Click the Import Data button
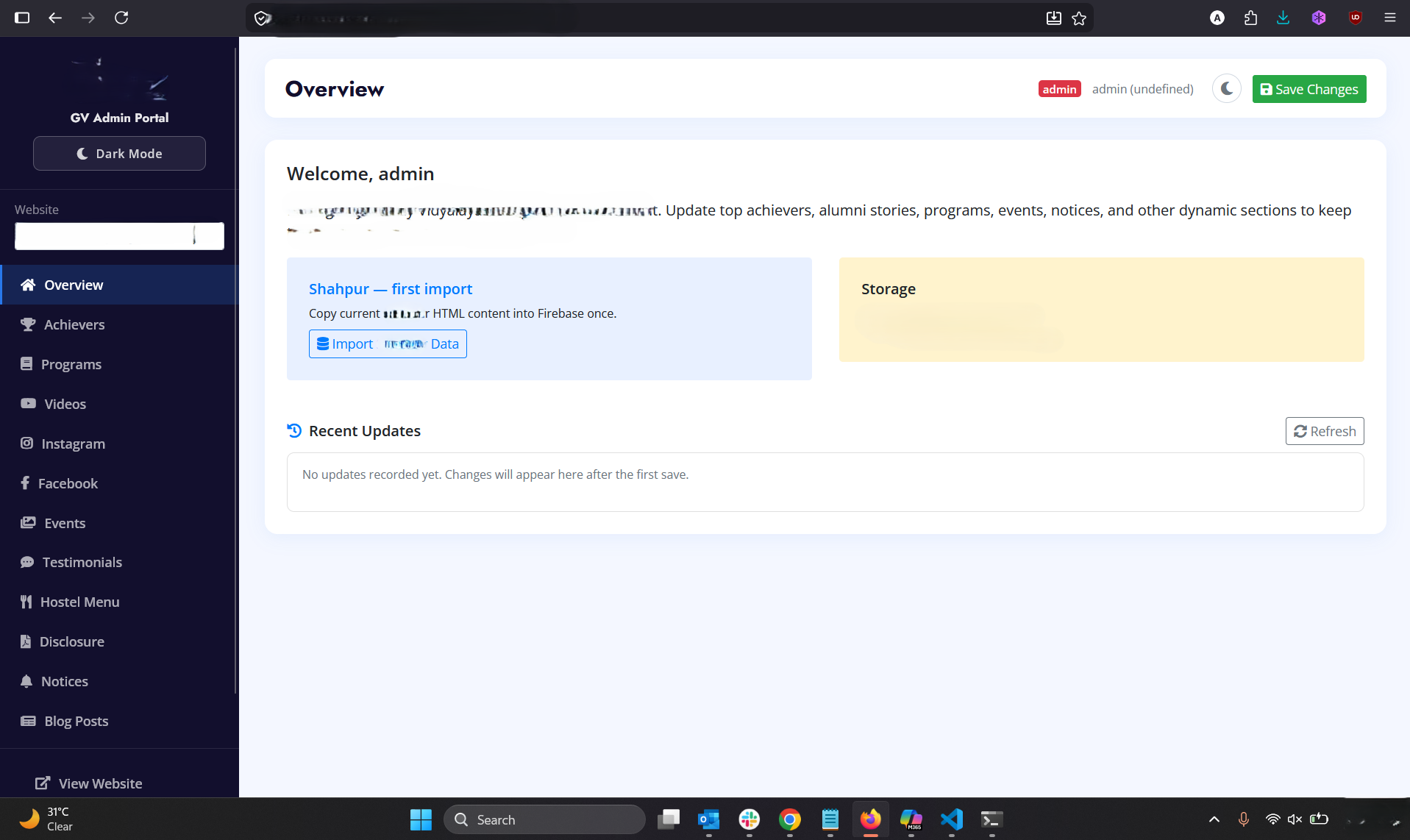The width and height of the screenshot is (1410, 840). [388, 344]
